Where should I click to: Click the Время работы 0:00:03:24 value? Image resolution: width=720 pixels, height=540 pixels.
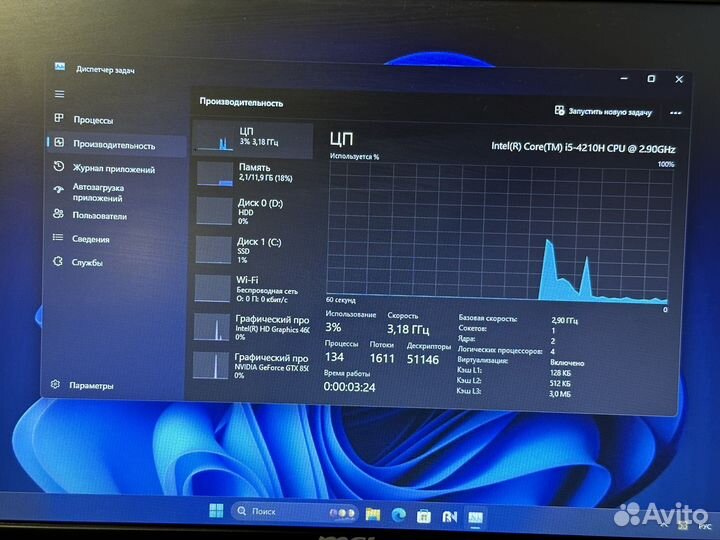349,387
